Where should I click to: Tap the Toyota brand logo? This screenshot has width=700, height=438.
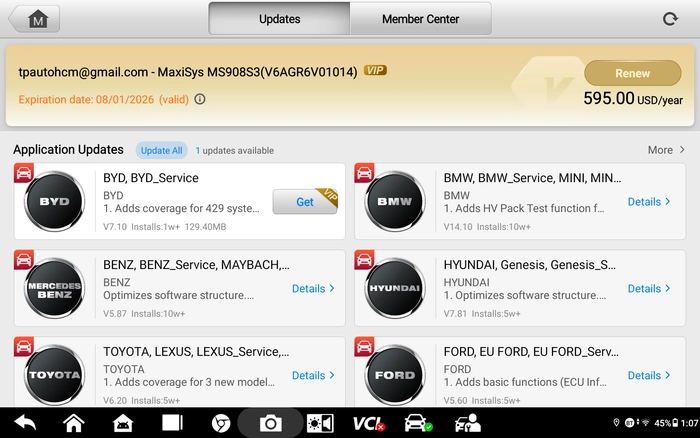(x=54, y=375)
